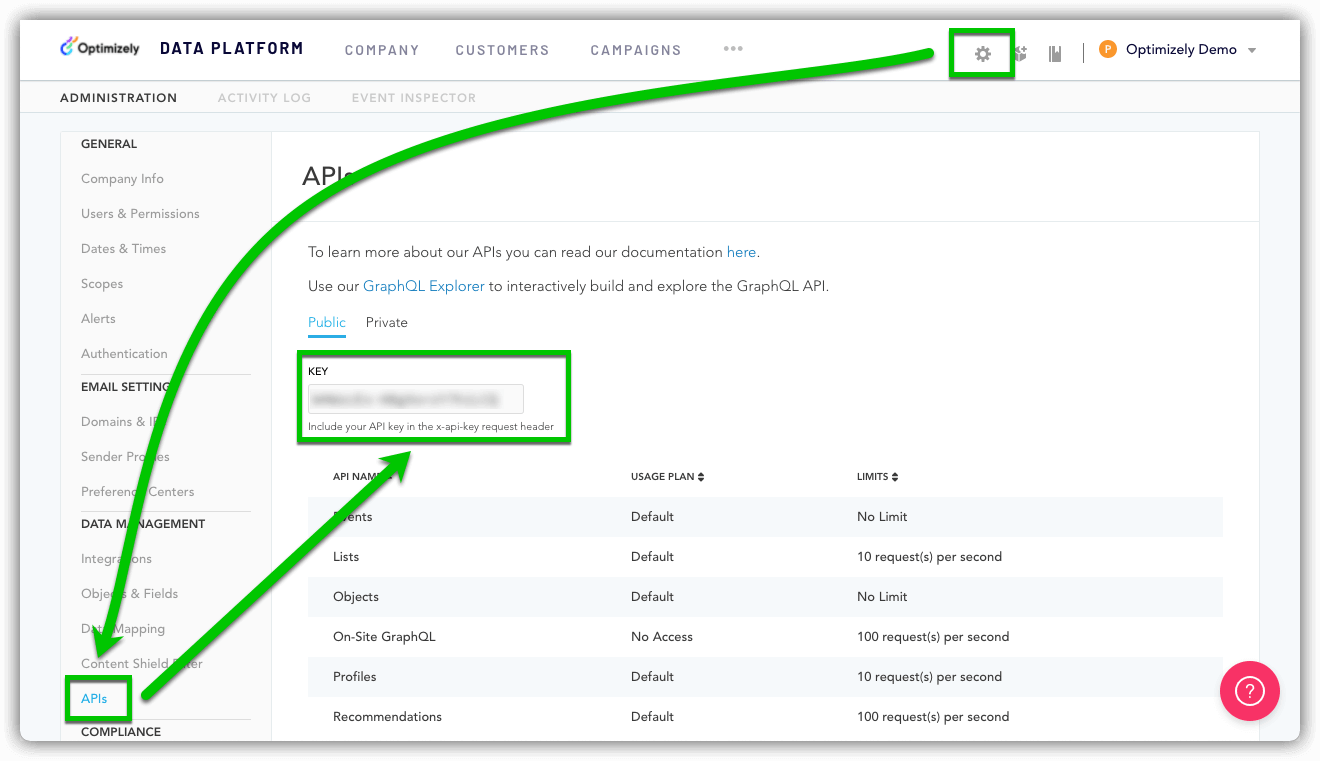Sort the table by Usage Plan
1320x761 pixels.
(x=667, y=477)
